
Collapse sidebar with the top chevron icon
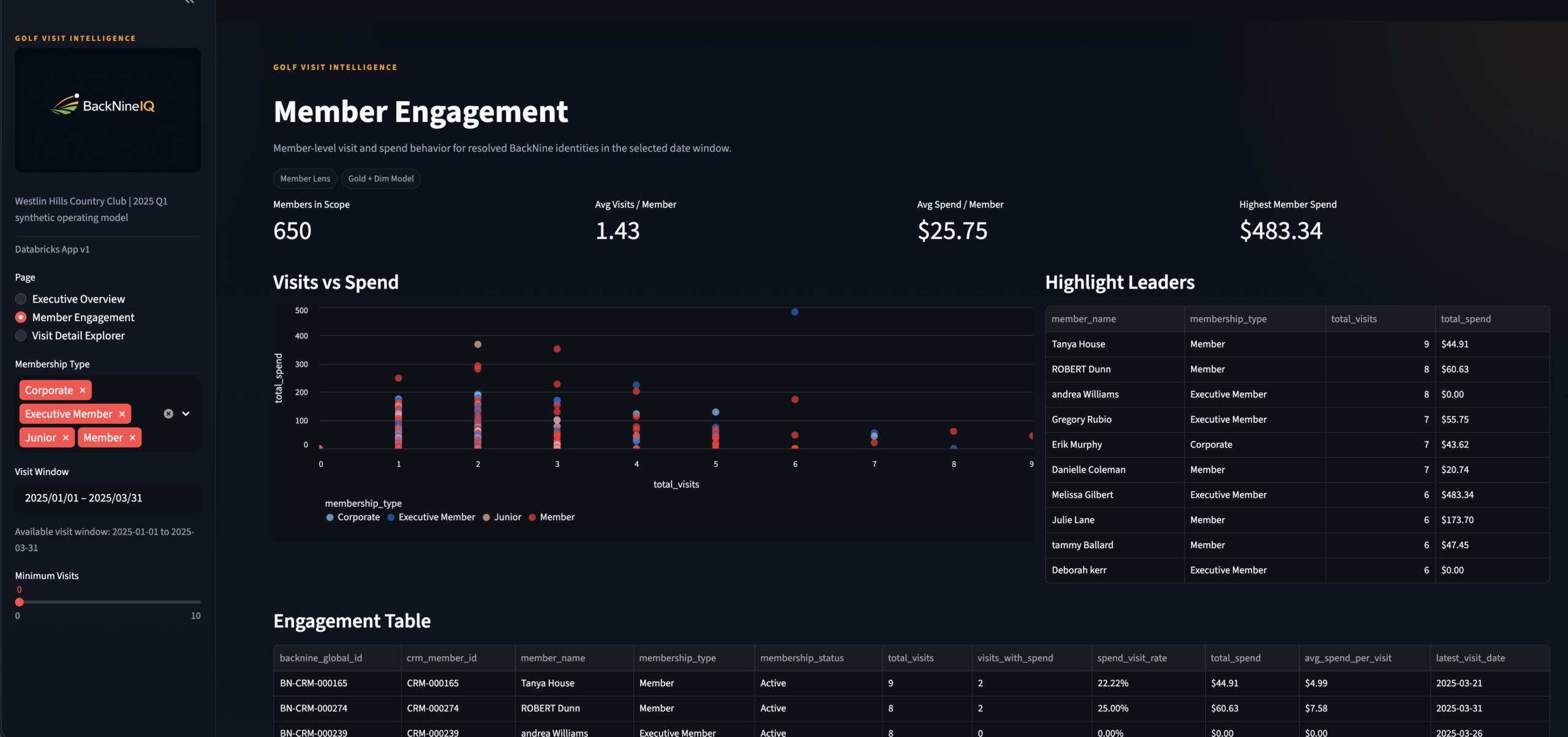click(x=189, y=2)
